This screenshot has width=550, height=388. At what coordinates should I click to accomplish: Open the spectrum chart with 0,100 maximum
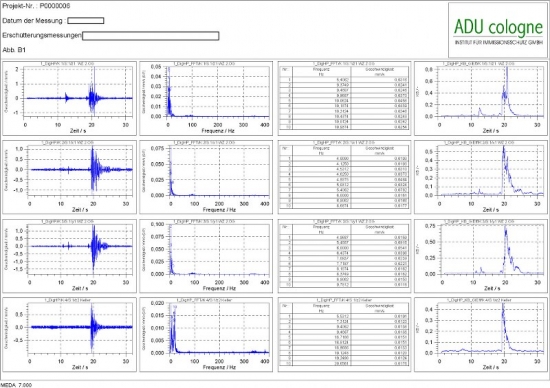tap(206, 256)
